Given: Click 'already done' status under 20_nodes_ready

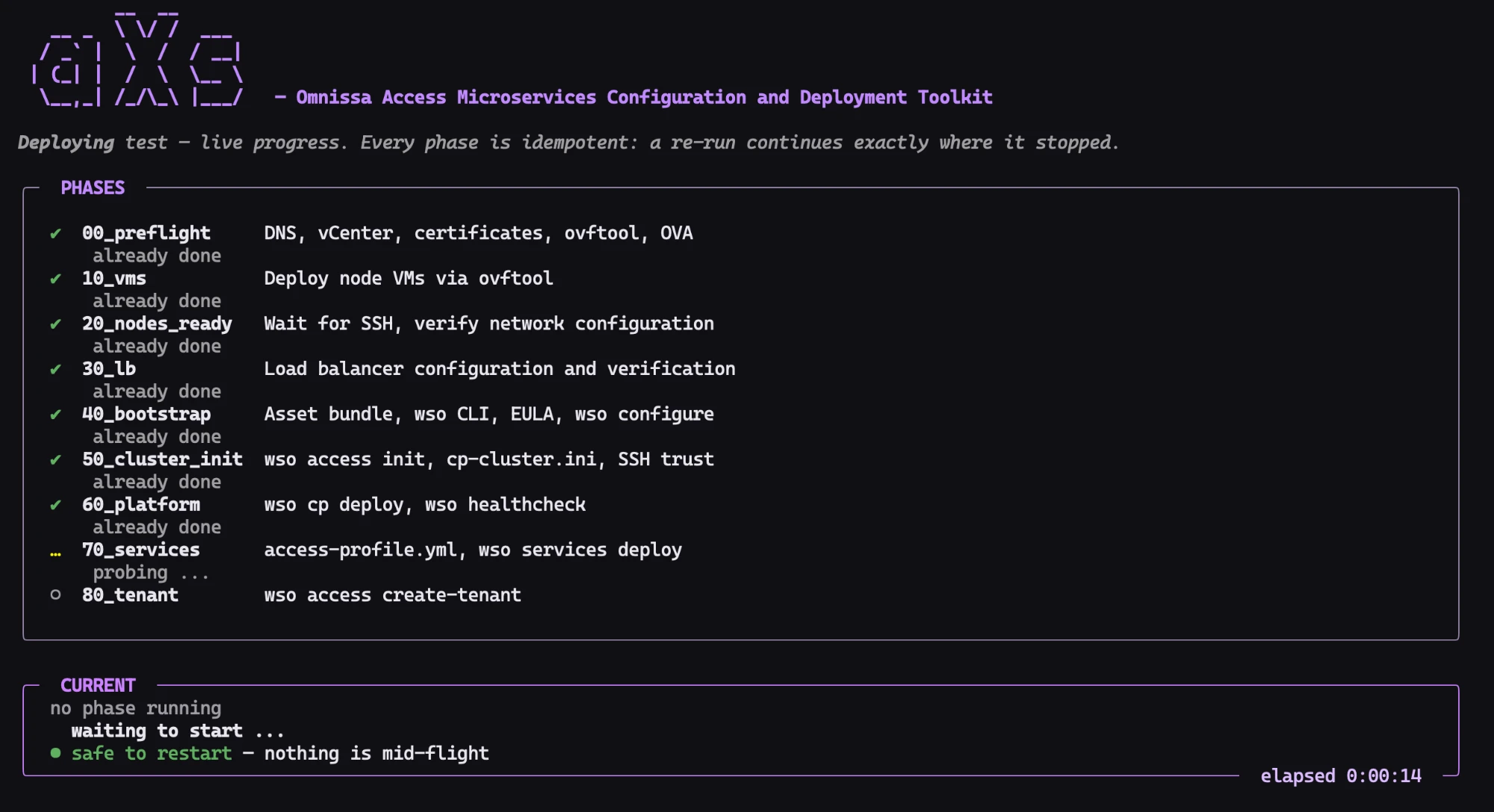Looking at the screenshot, I should [x=157, y=346].
